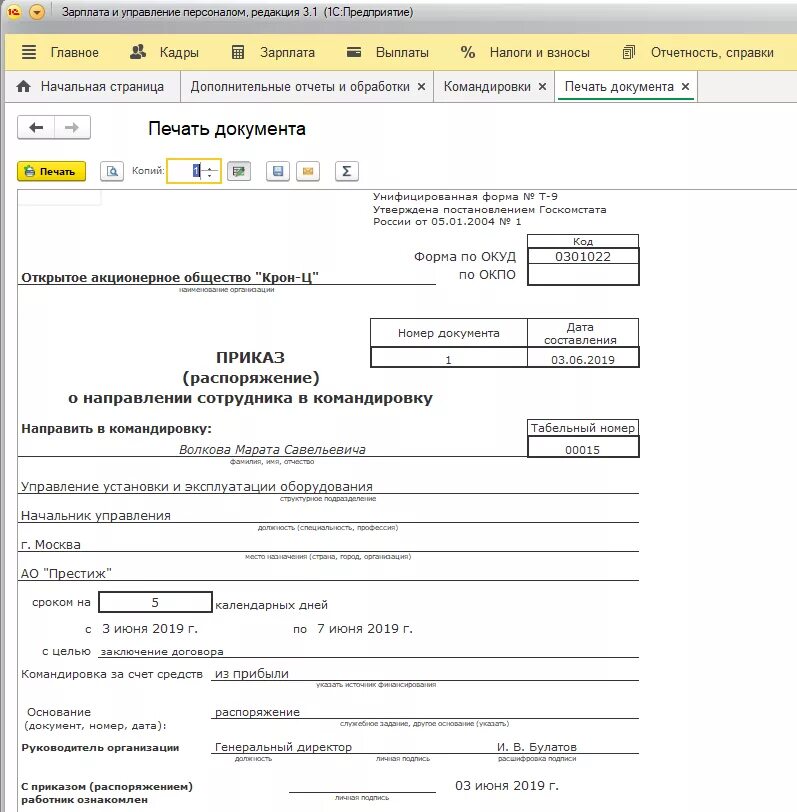
Task: Toggle the document edit mode icon
Action: pyautogui.click(x=239, y=171)
